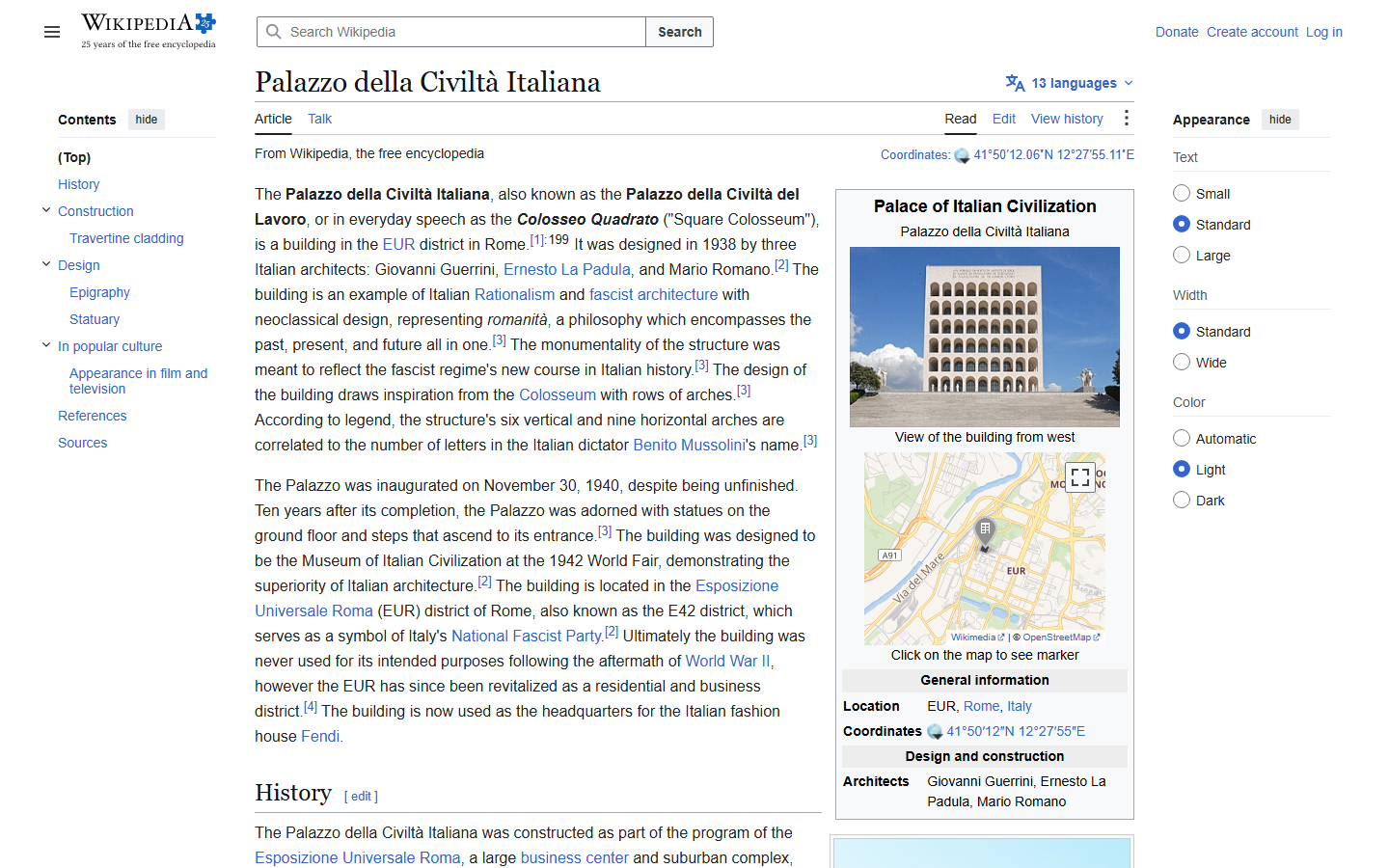Open the Ernesto La Padula link
The image size is (1389, 868).
(567, 269)
